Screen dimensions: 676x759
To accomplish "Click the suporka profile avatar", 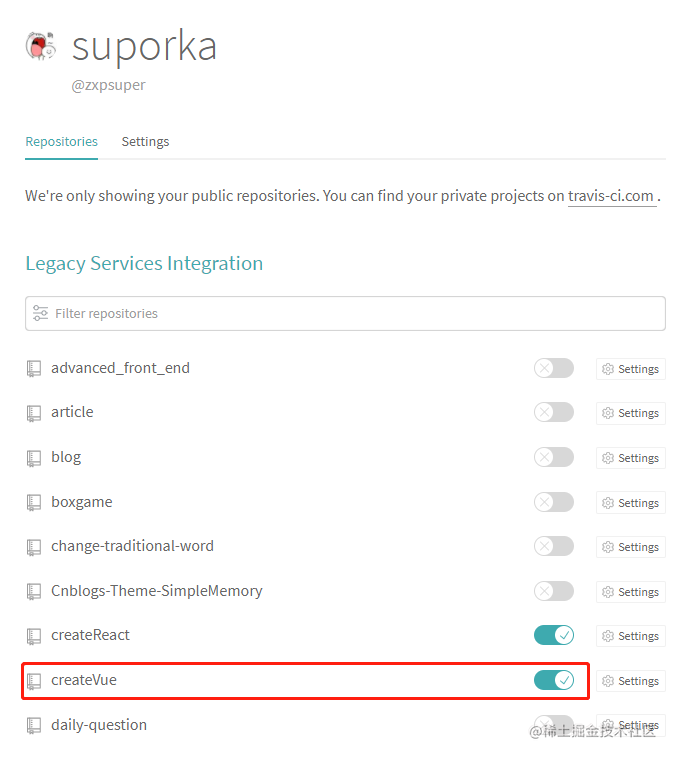I will tap(41, 46).
